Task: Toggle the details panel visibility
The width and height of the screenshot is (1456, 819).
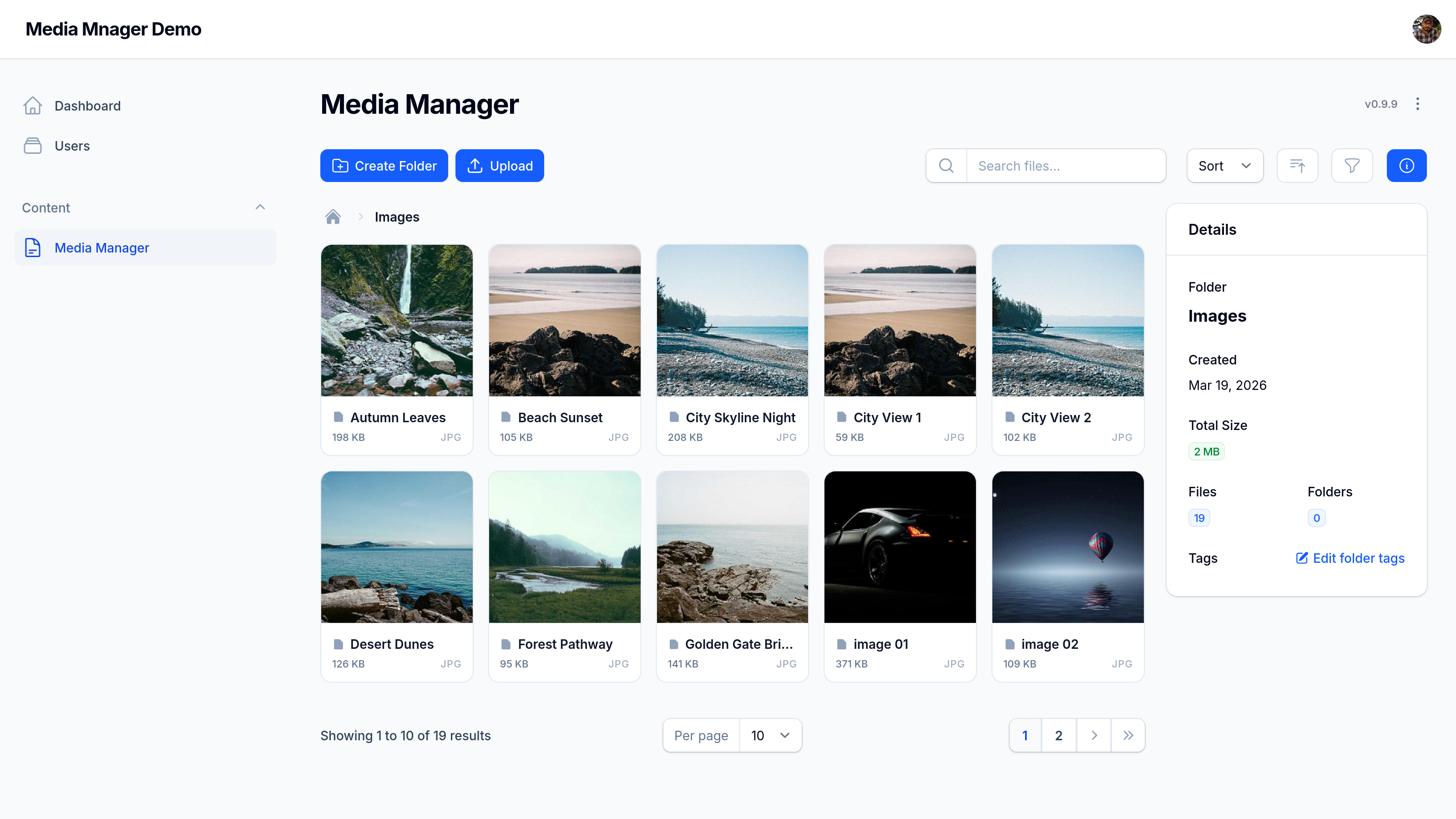Action: 1407,165
